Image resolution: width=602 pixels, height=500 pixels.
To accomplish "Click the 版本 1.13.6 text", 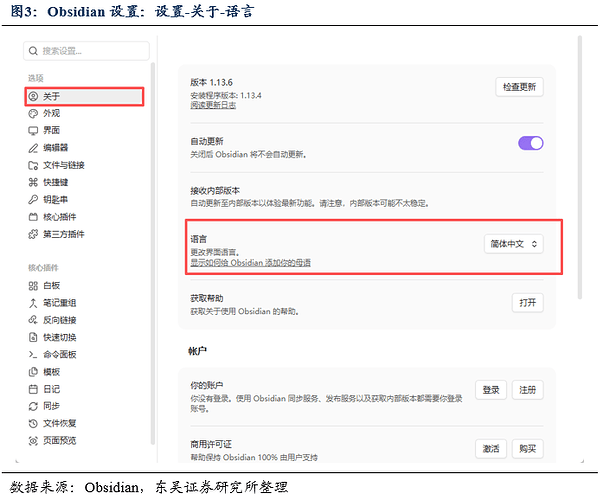I will pos(212,83).
